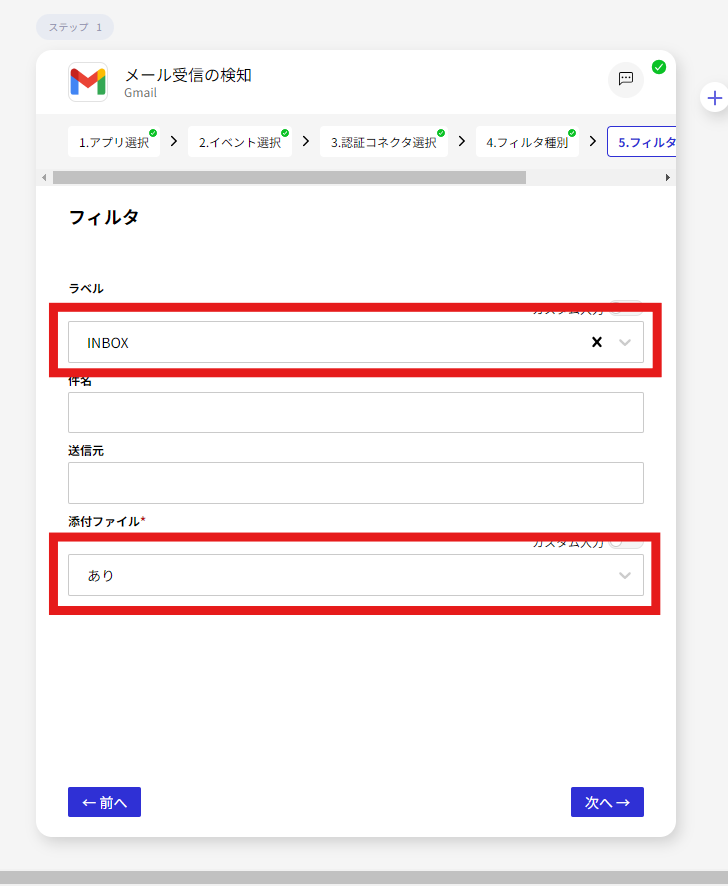Screen dimensions: 728x886
Task: Open the 添付ファイル dropdown arrow
Action: point(625,575)
